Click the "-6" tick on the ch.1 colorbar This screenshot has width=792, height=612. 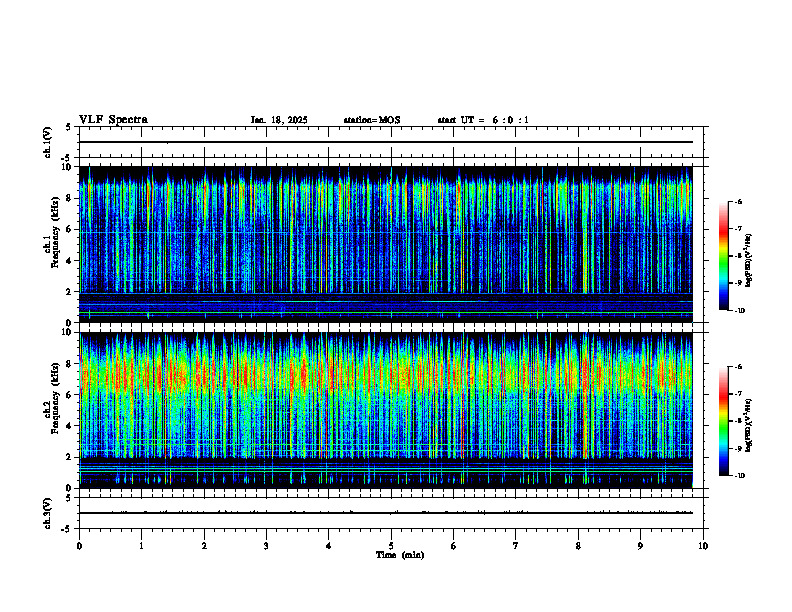coord(738,201)
